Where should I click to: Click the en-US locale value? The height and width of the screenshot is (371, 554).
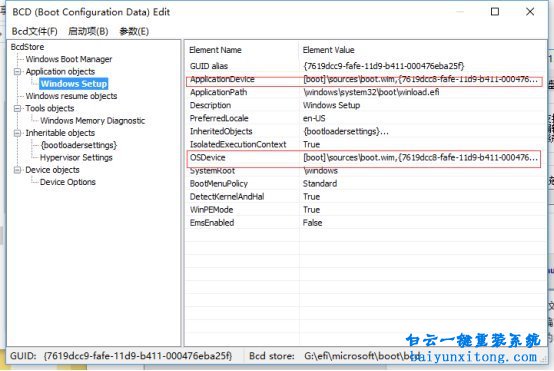tap(314, 118)
